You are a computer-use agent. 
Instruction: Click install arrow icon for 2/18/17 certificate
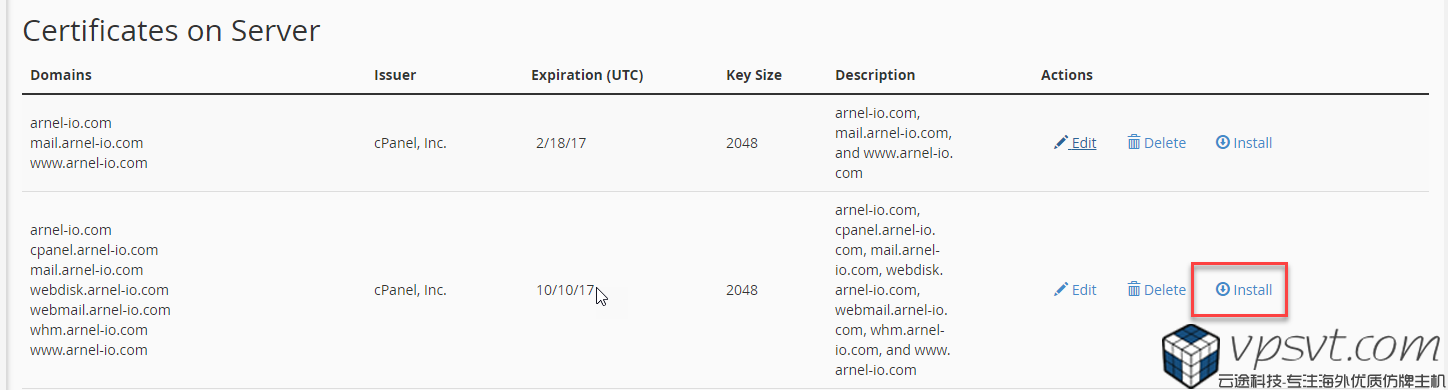click(x=1222, y=143)
